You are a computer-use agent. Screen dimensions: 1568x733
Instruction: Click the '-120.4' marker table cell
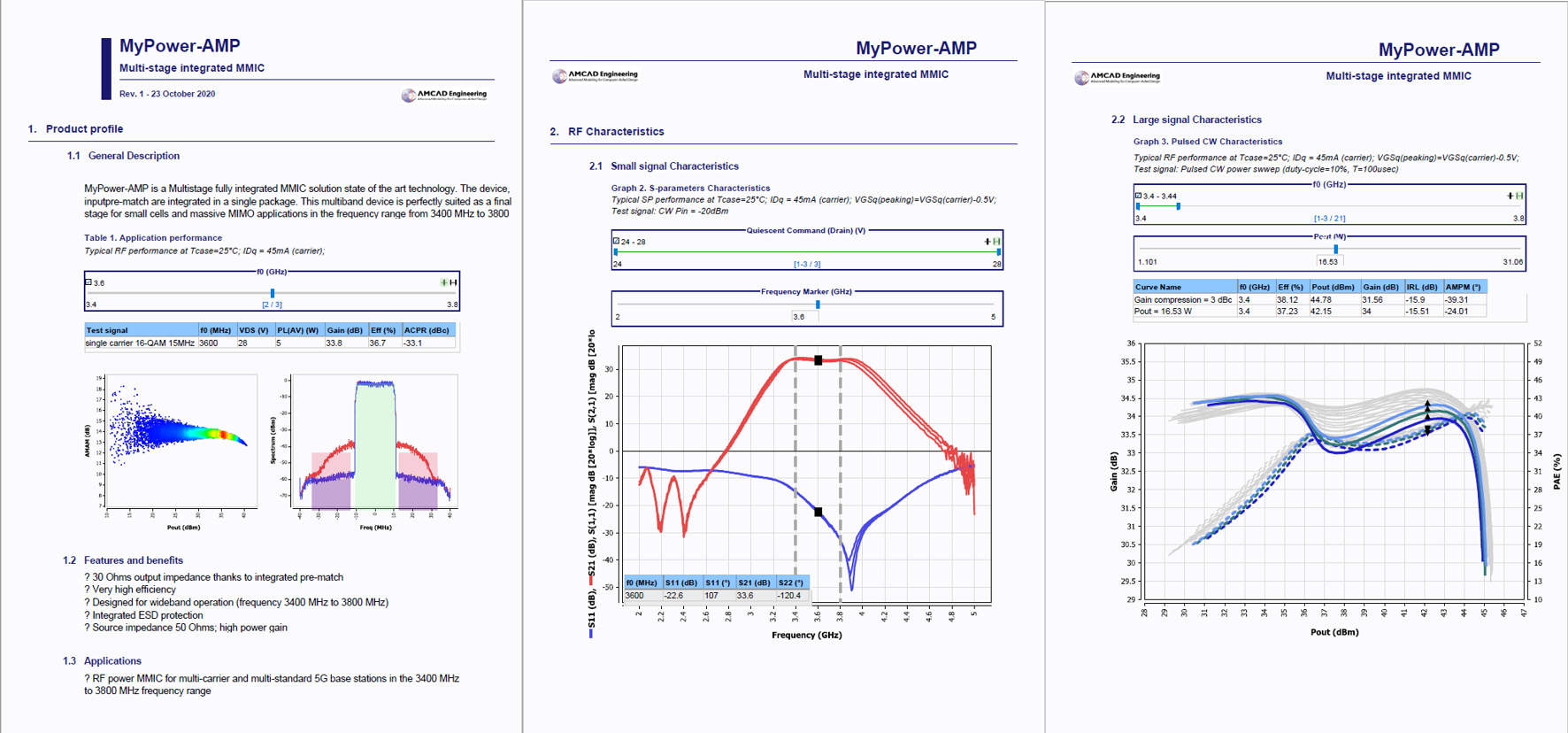point(792,595)
